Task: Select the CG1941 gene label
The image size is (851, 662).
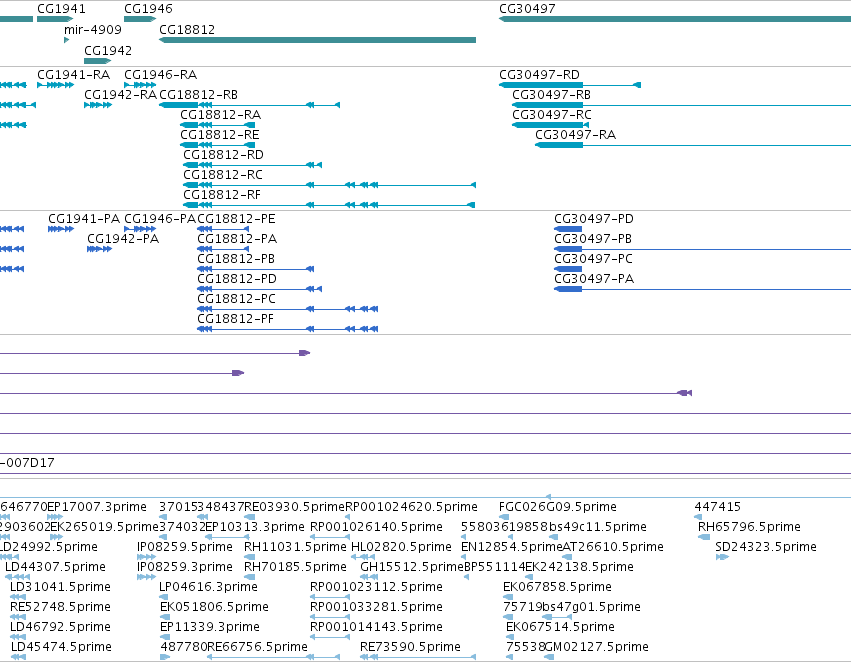Action: point(61,9)
